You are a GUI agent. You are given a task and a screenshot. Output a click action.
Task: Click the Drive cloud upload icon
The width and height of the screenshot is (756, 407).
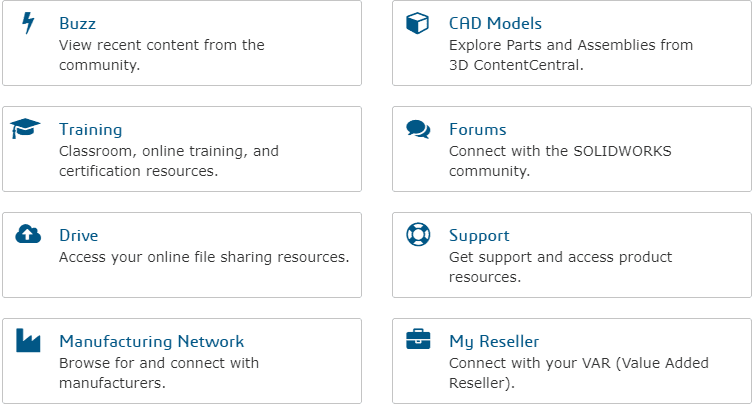click(x=28, y=234)
